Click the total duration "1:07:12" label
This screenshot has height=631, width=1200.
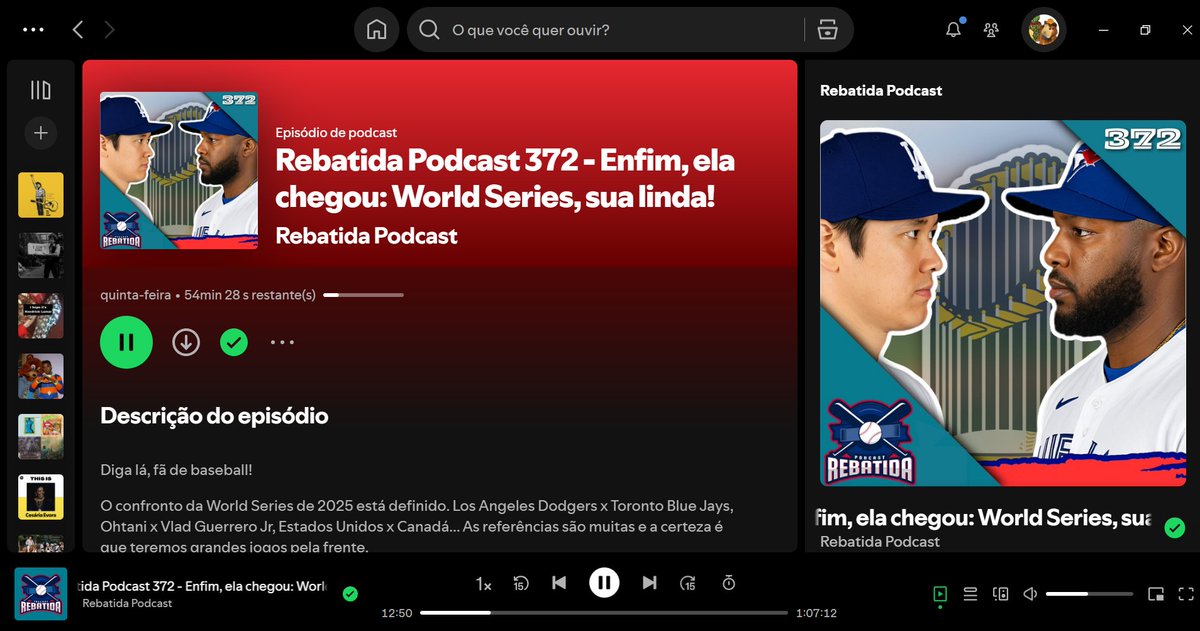(x=816, y=613)
